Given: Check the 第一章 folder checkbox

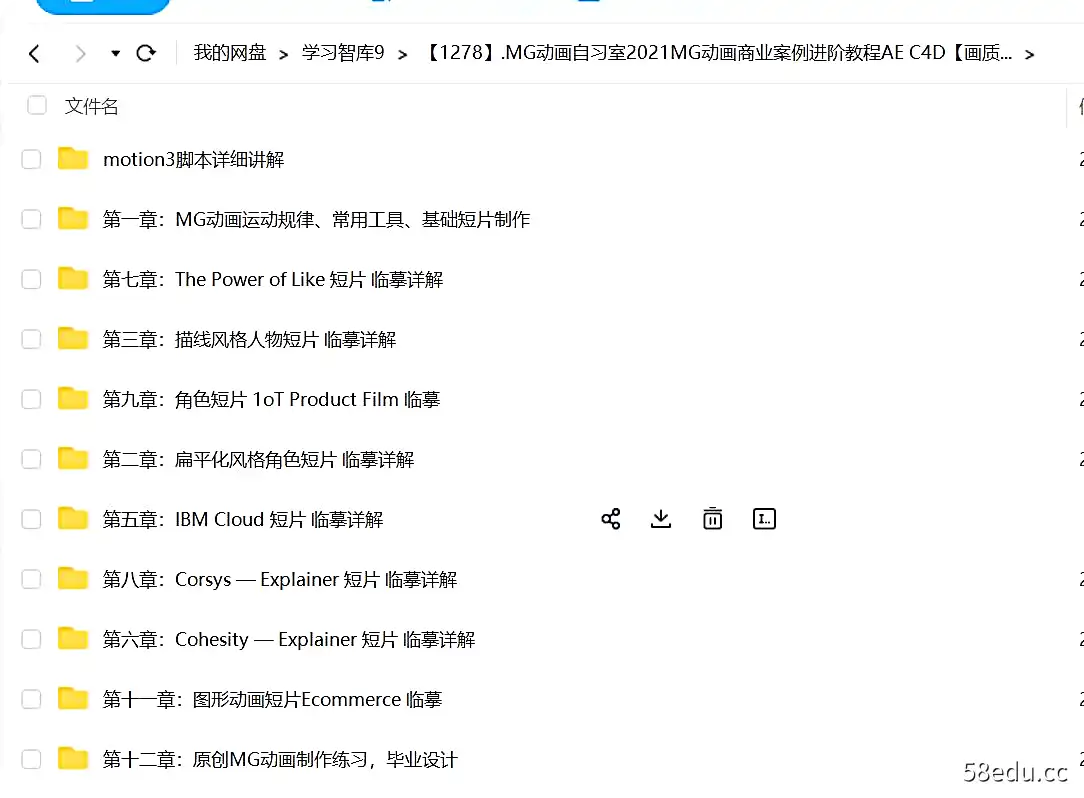Looking at the screenshot, I should pos(31,218).
